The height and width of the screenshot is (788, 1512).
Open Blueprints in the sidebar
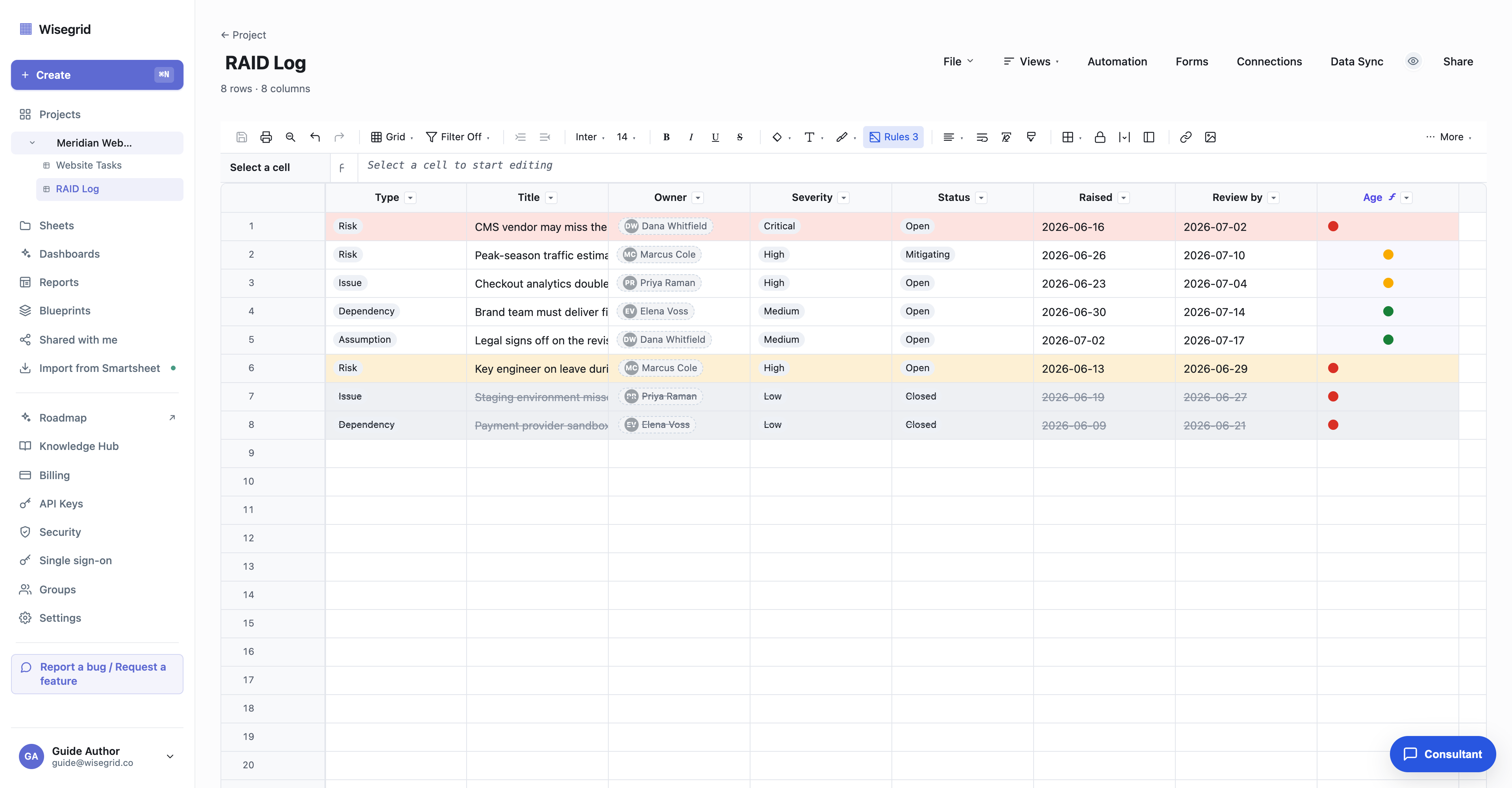[x=65, y=310]
